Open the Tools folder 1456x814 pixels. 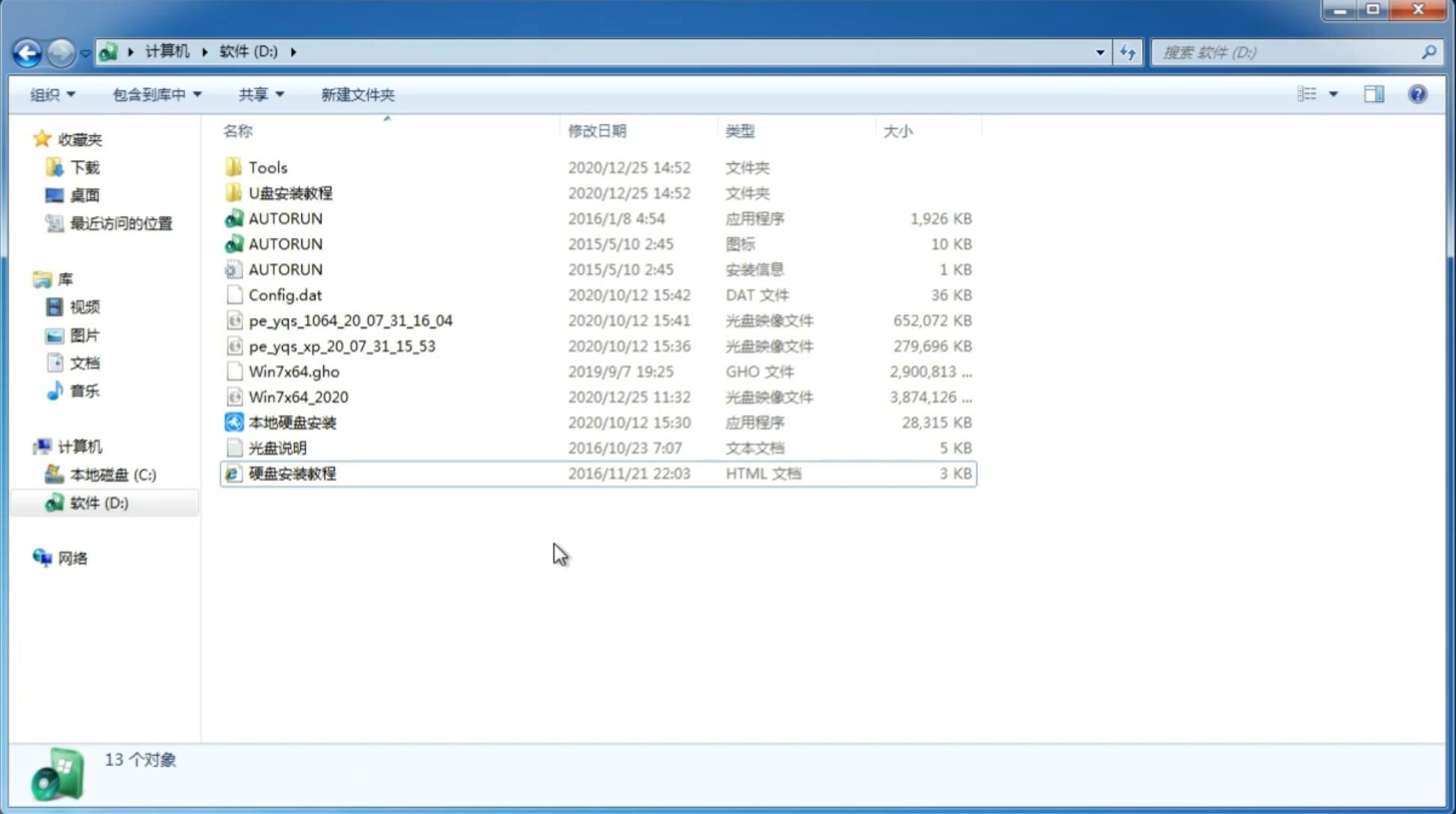tap(267, 167)
